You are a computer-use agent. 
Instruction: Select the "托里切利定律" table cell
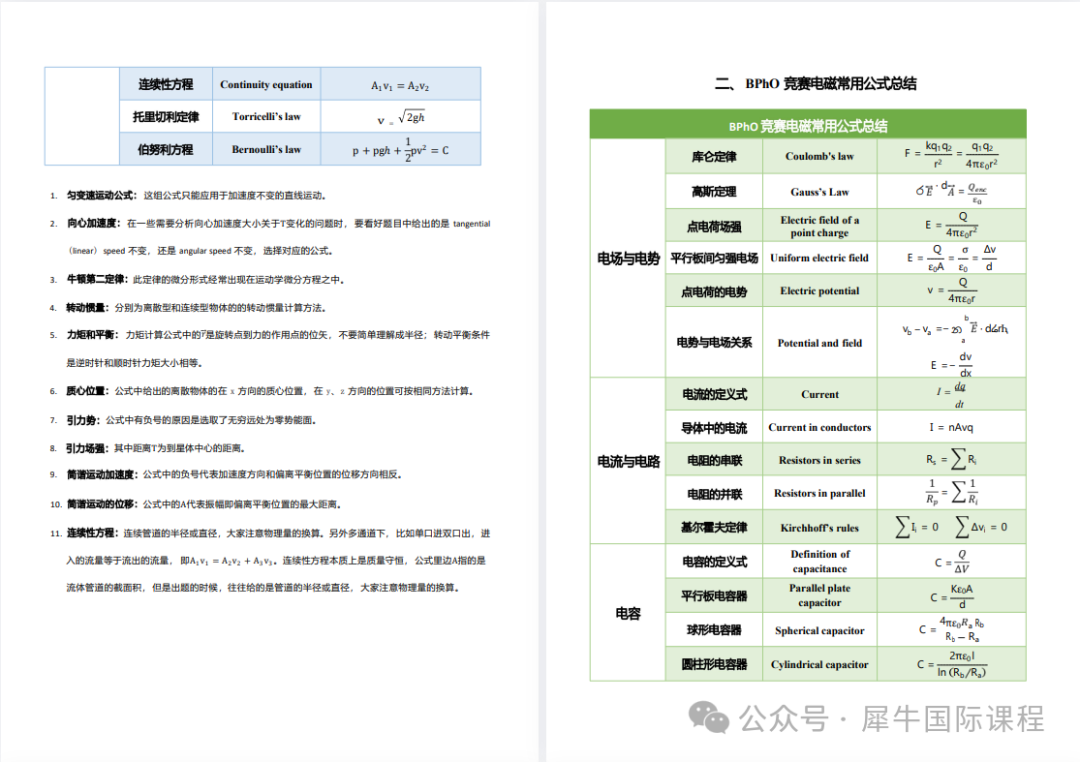tap(166, 116)
